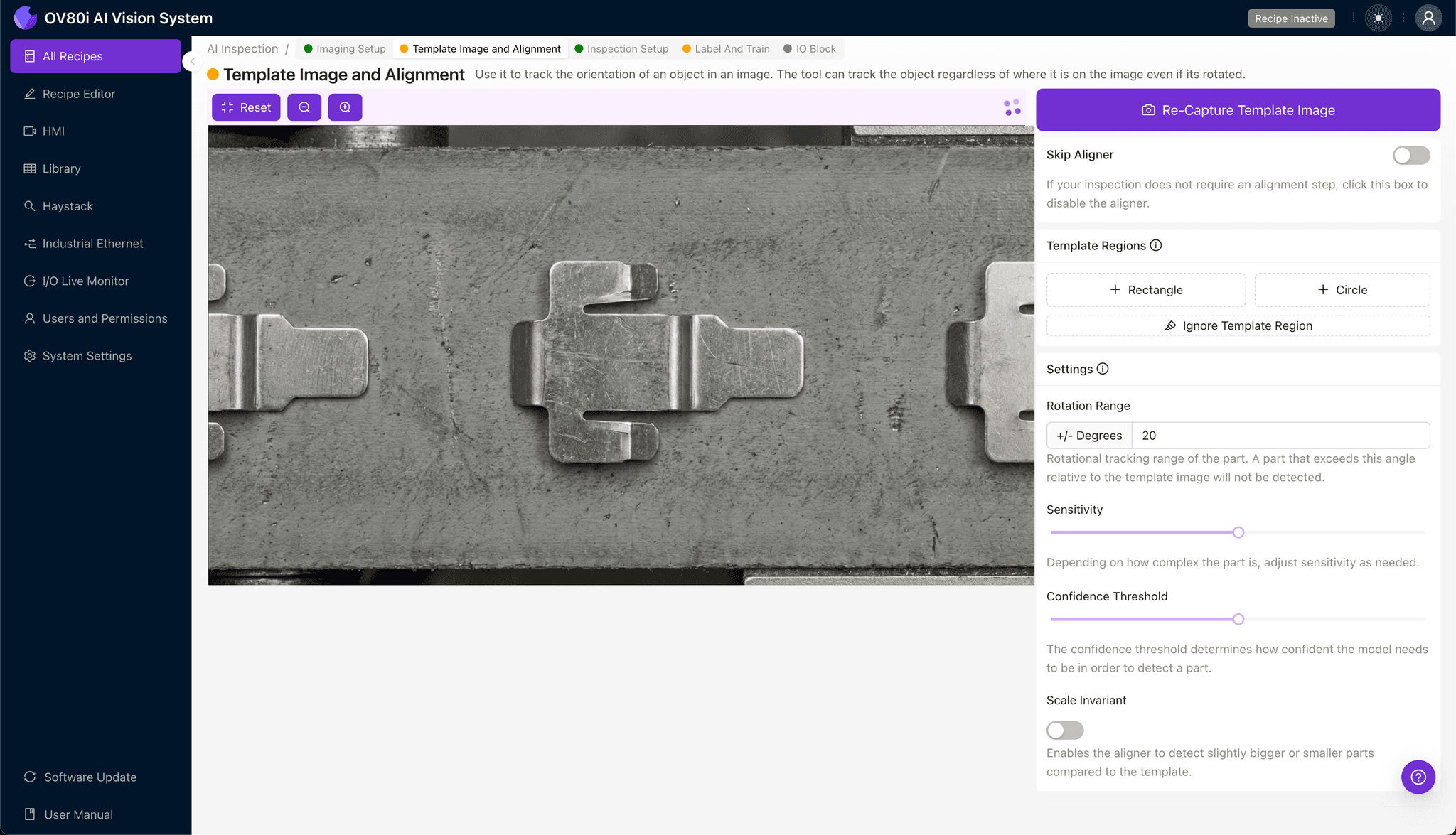Click the Ignore Template Region button
Viewport: 1456px width, 835px height.
[1238, 325]
